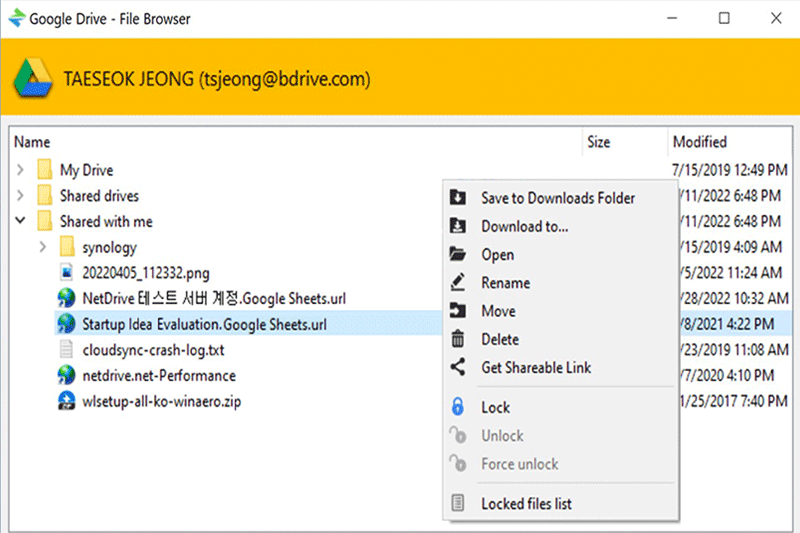Viewport: 800px width, 533px height.
Task: Click the blue Lock padlock icon
Action: click(x=458, y=407)
